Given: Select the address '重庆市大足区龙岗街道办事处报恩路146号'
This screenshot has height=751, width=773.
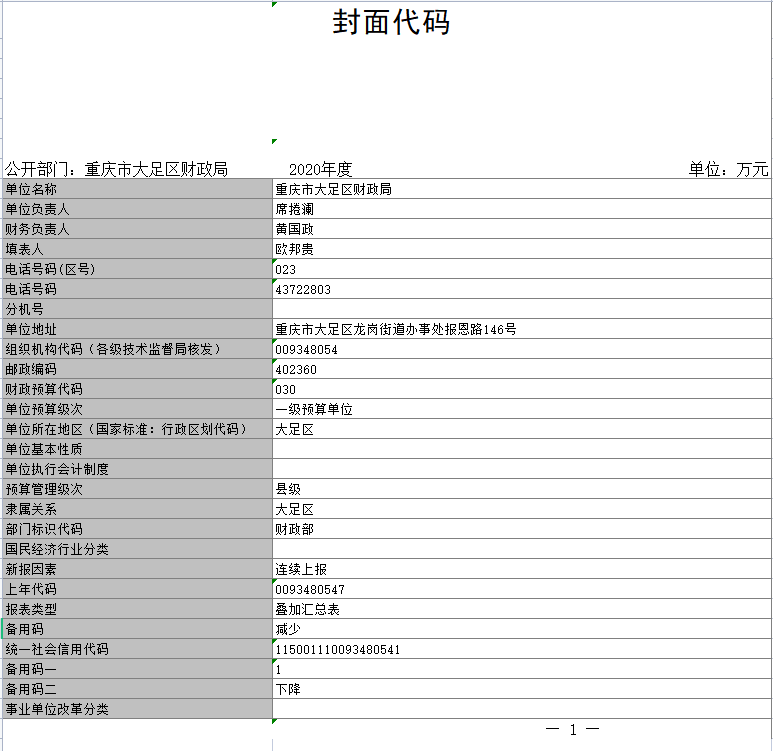Looking at the screenshot, I should (396, 329).
